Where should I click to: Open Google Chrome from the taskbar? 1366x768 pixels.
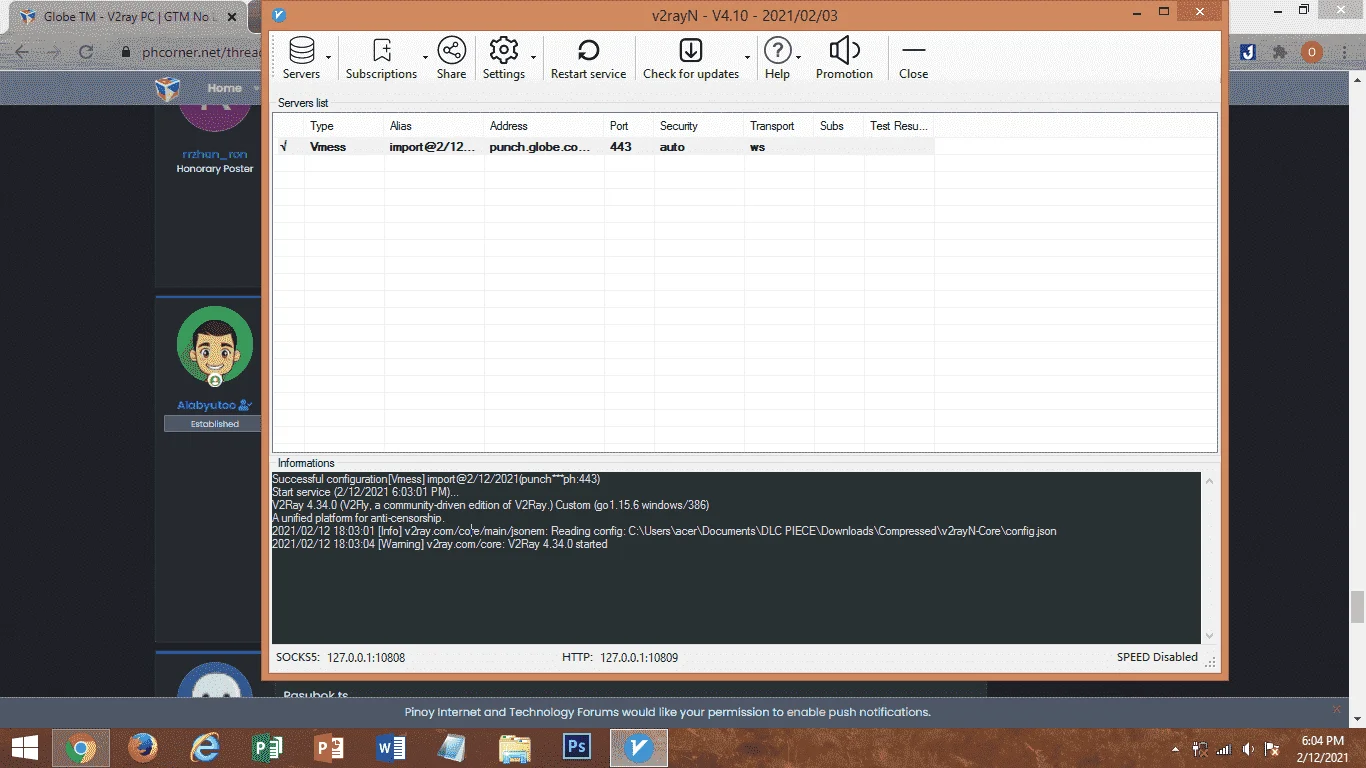pyautogui.click(x=81, y=748)
